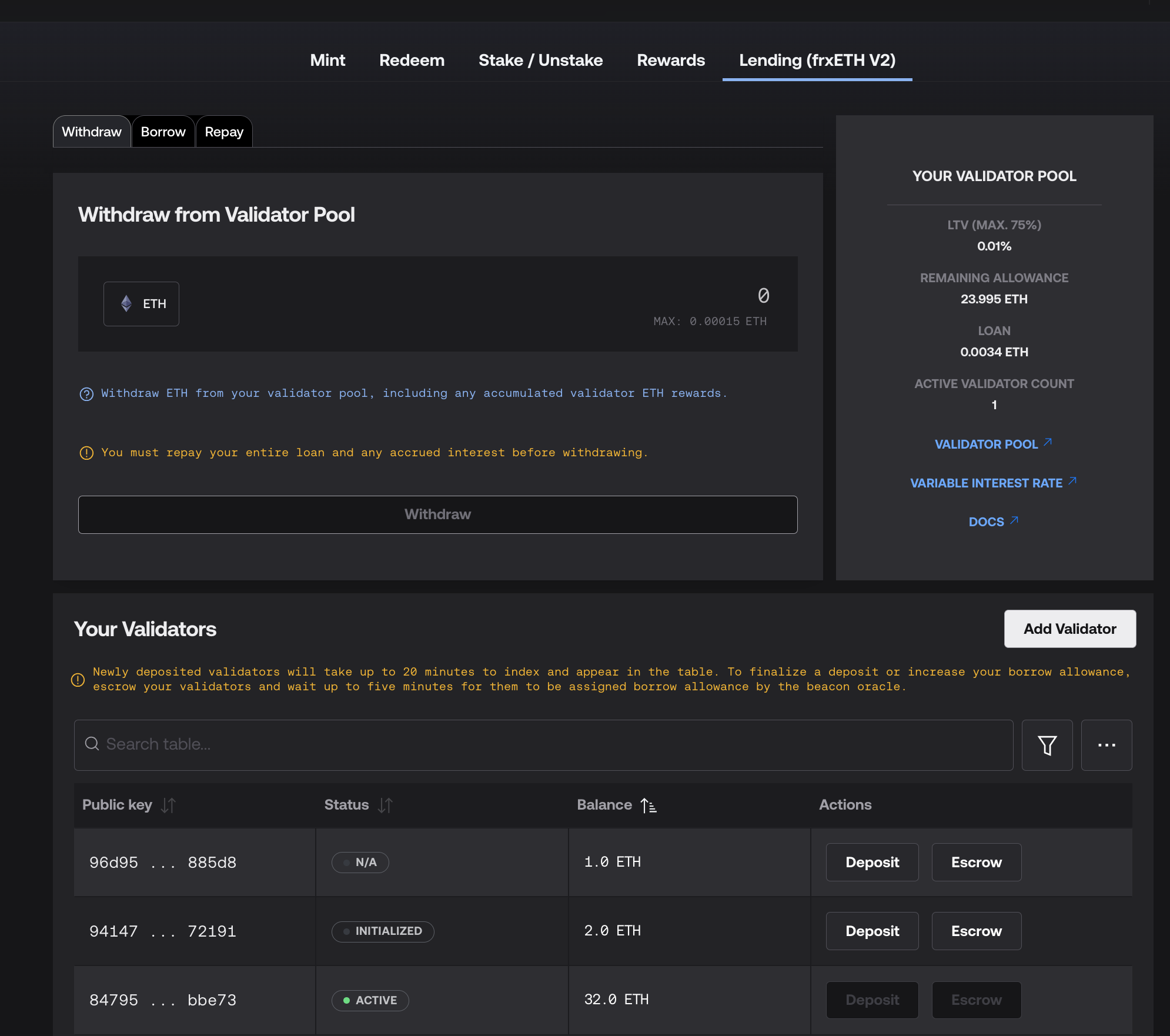Click the yellow repay-loan warning icon
This screenshot has height=1036, width=1170.
point(86,453)
